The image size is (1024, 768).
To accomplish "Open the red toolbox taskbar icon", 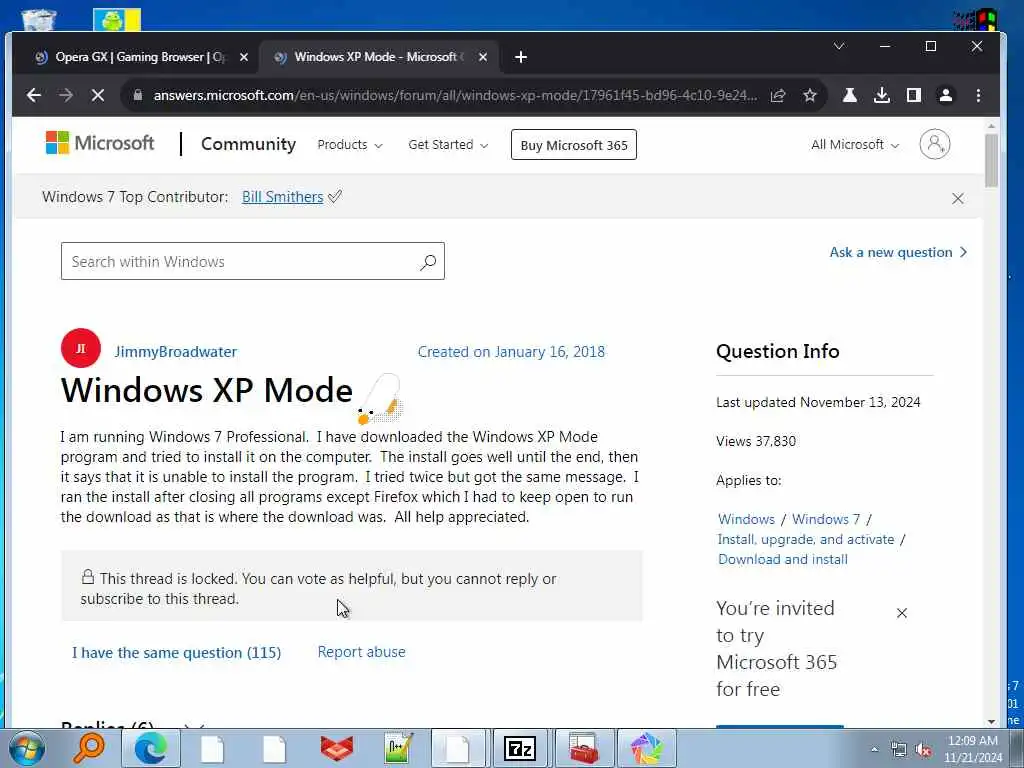I will (x=583, y=749).
